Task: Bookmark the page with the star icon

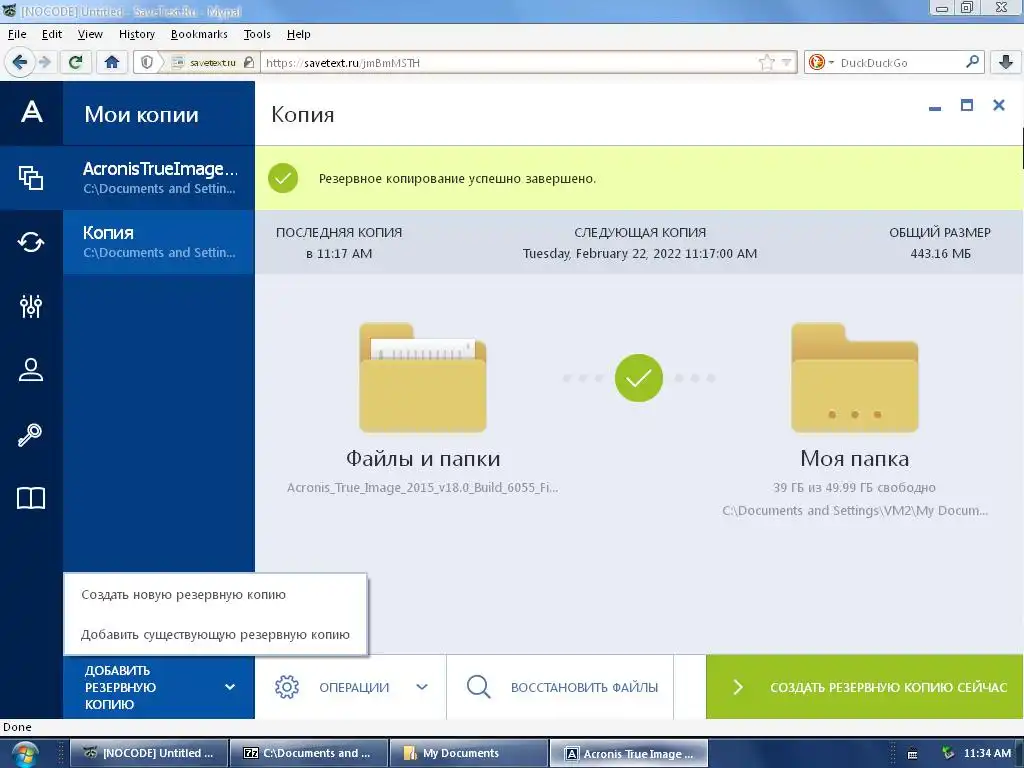Action: [767, 62]
